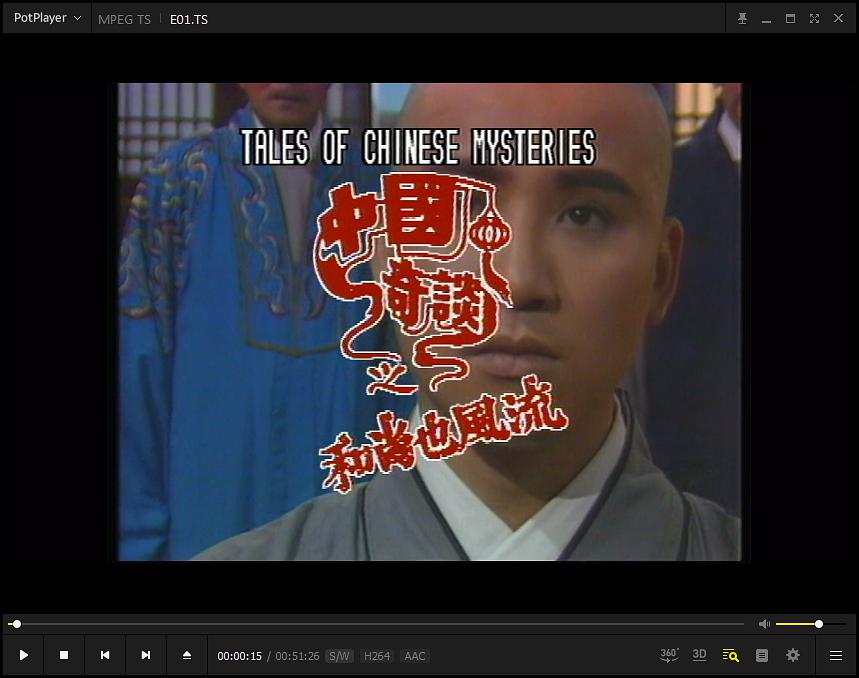Pin the window always on top
859x678 pixels.
point(742,19)
